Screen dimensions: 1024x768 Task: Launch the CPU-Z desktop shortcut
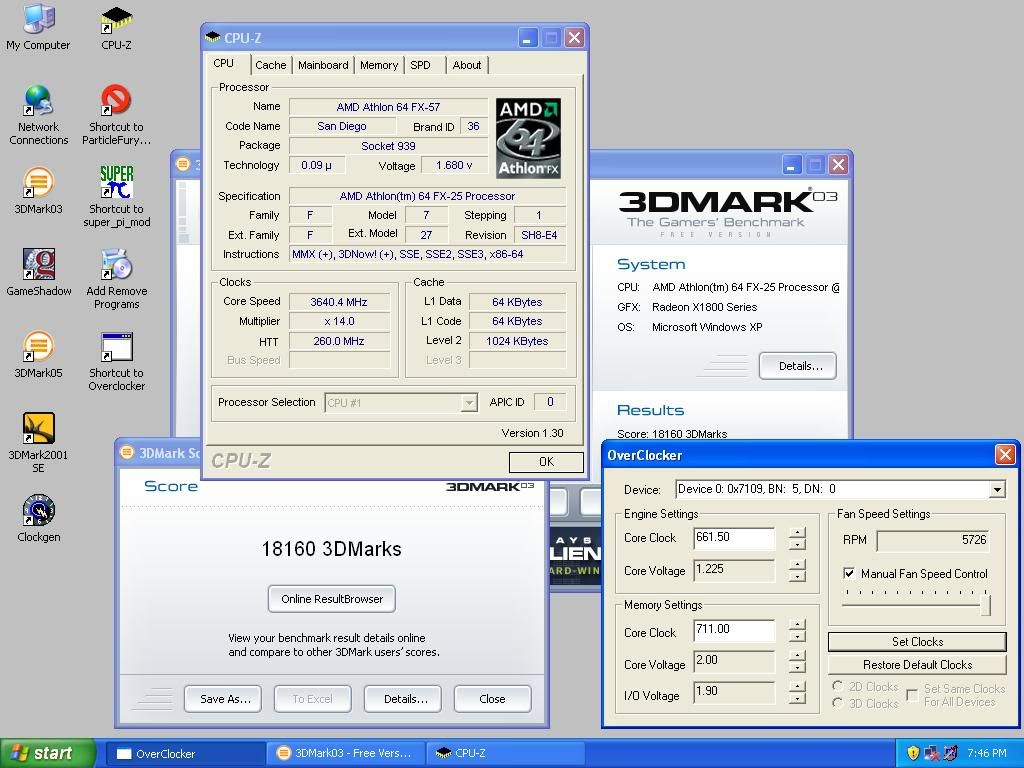pos(116,27)
